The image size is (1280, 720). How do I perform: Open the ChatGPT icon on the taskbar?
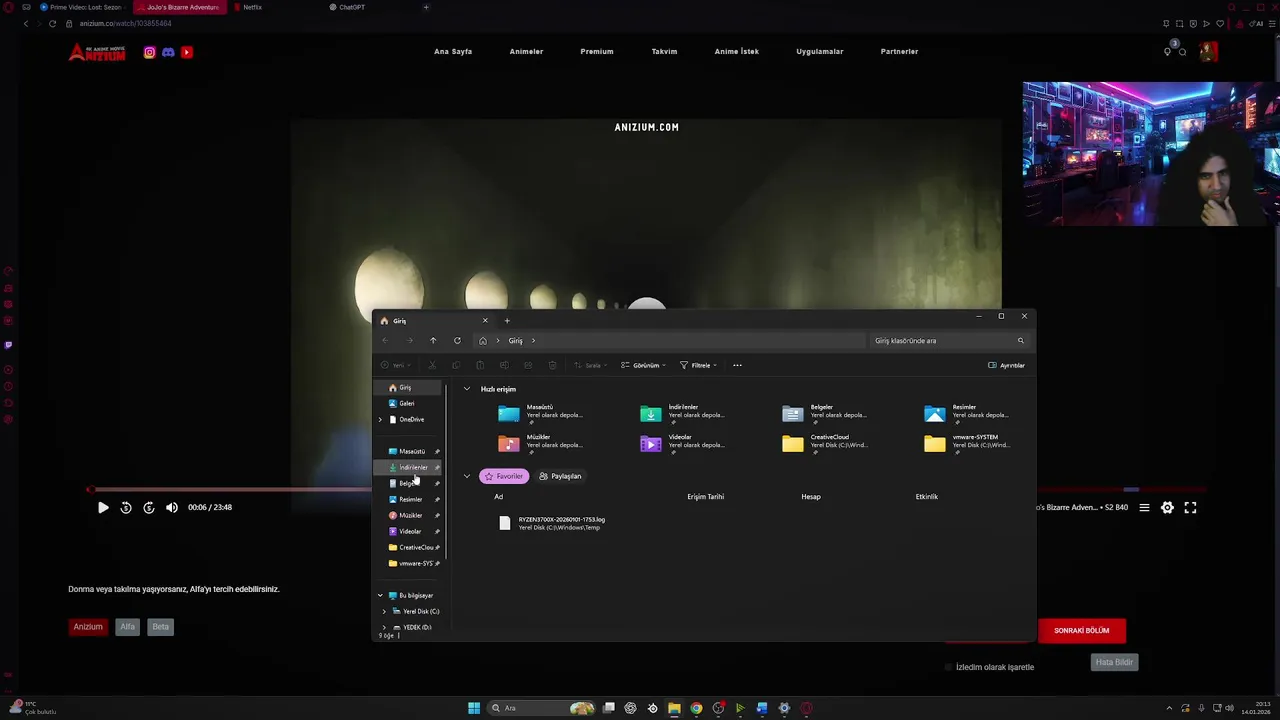pos(630,708)
